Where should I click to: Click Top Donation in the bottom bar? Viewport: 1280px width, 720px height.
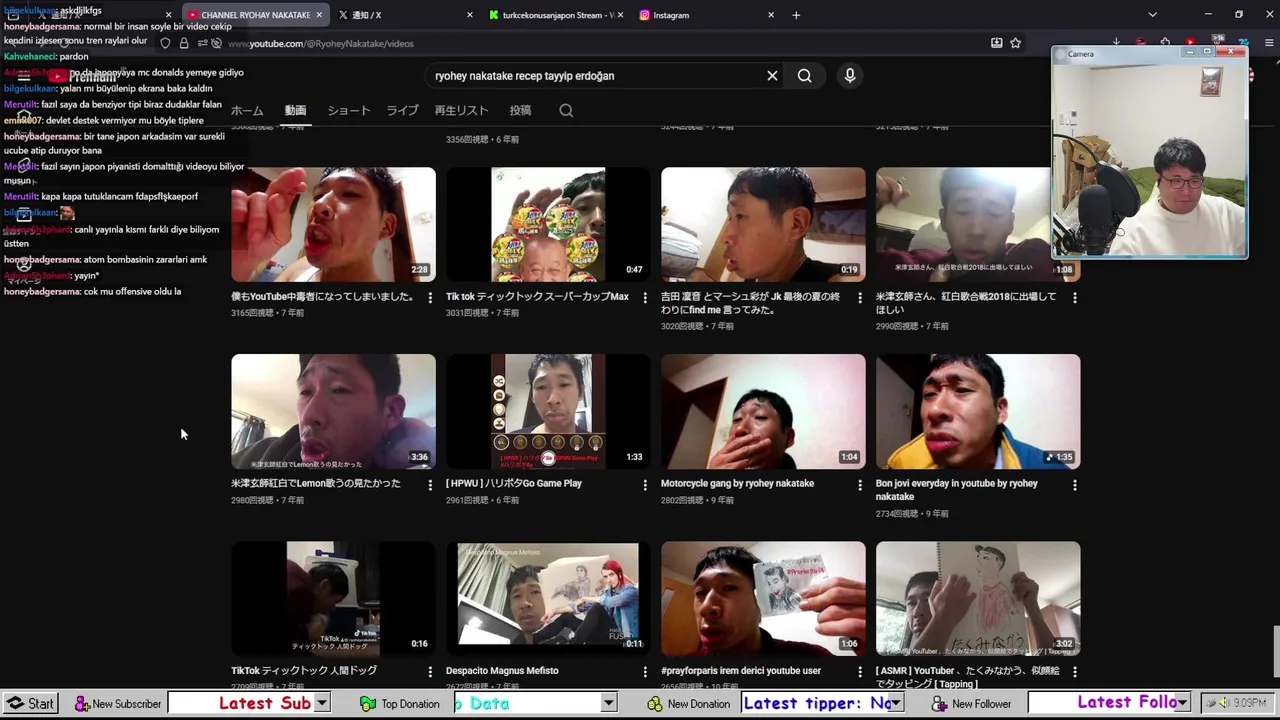coord(399,703)
